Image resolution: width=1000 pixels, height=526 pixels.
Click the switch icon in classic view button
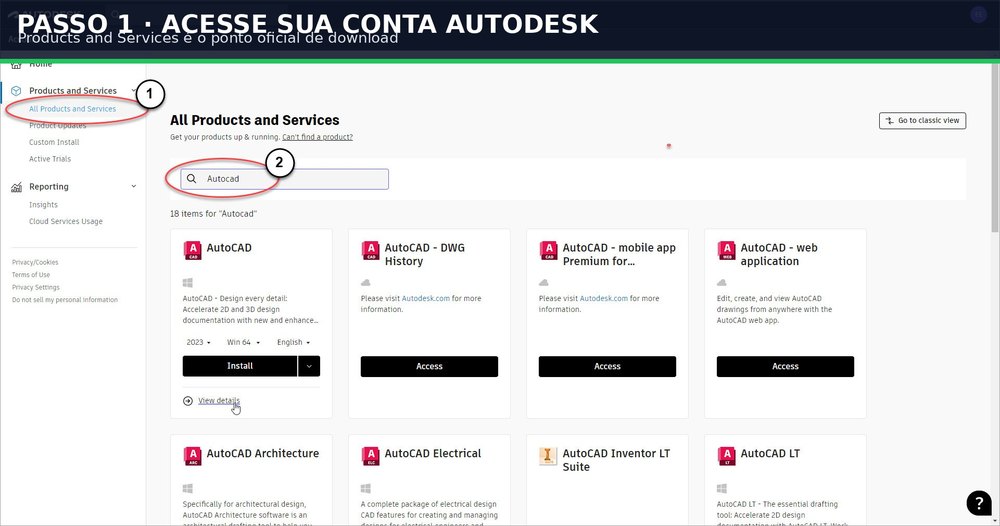point(890,121)
